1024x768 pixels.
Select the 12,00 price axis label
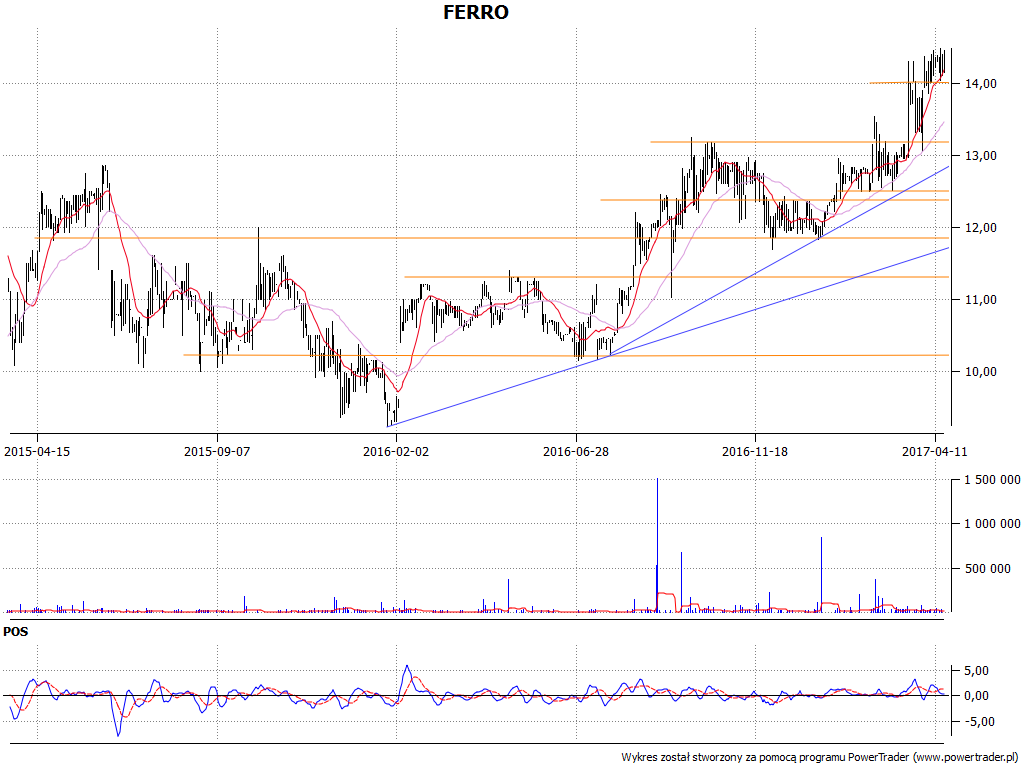[x=982, y=227]
